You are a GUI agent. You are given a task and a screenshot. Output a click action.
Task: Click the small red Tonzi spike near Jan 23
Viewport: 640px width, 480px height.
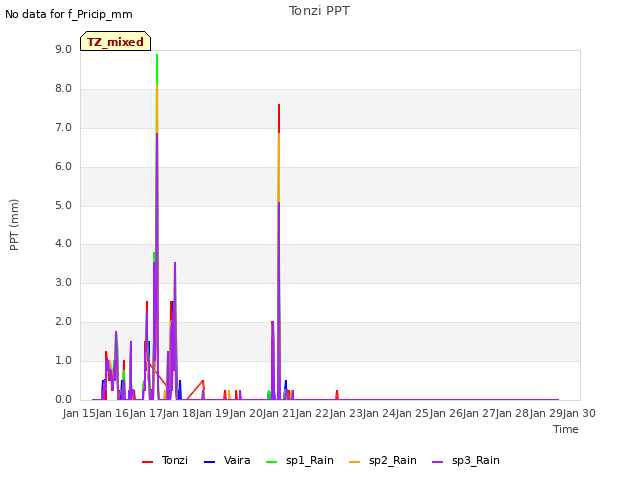(337, 395)
